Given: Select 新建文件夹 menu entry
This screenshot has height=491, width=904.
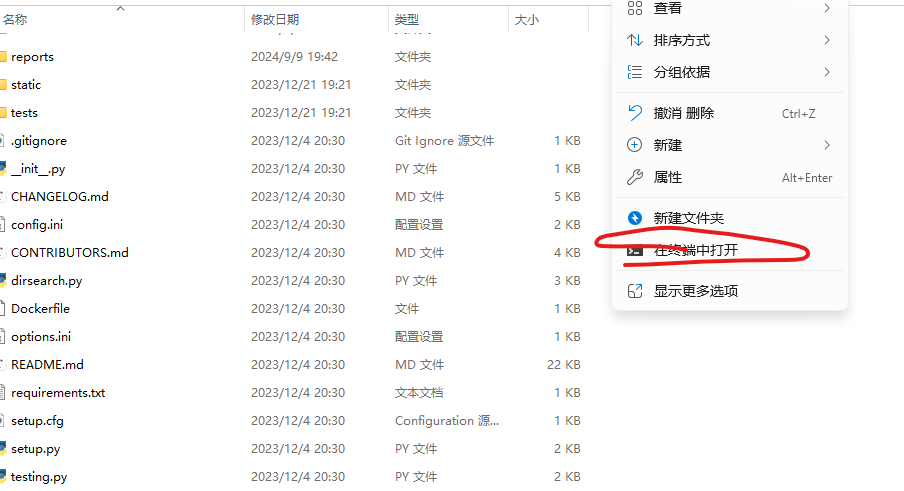Looking at the screenshot, I should [730, 218].
